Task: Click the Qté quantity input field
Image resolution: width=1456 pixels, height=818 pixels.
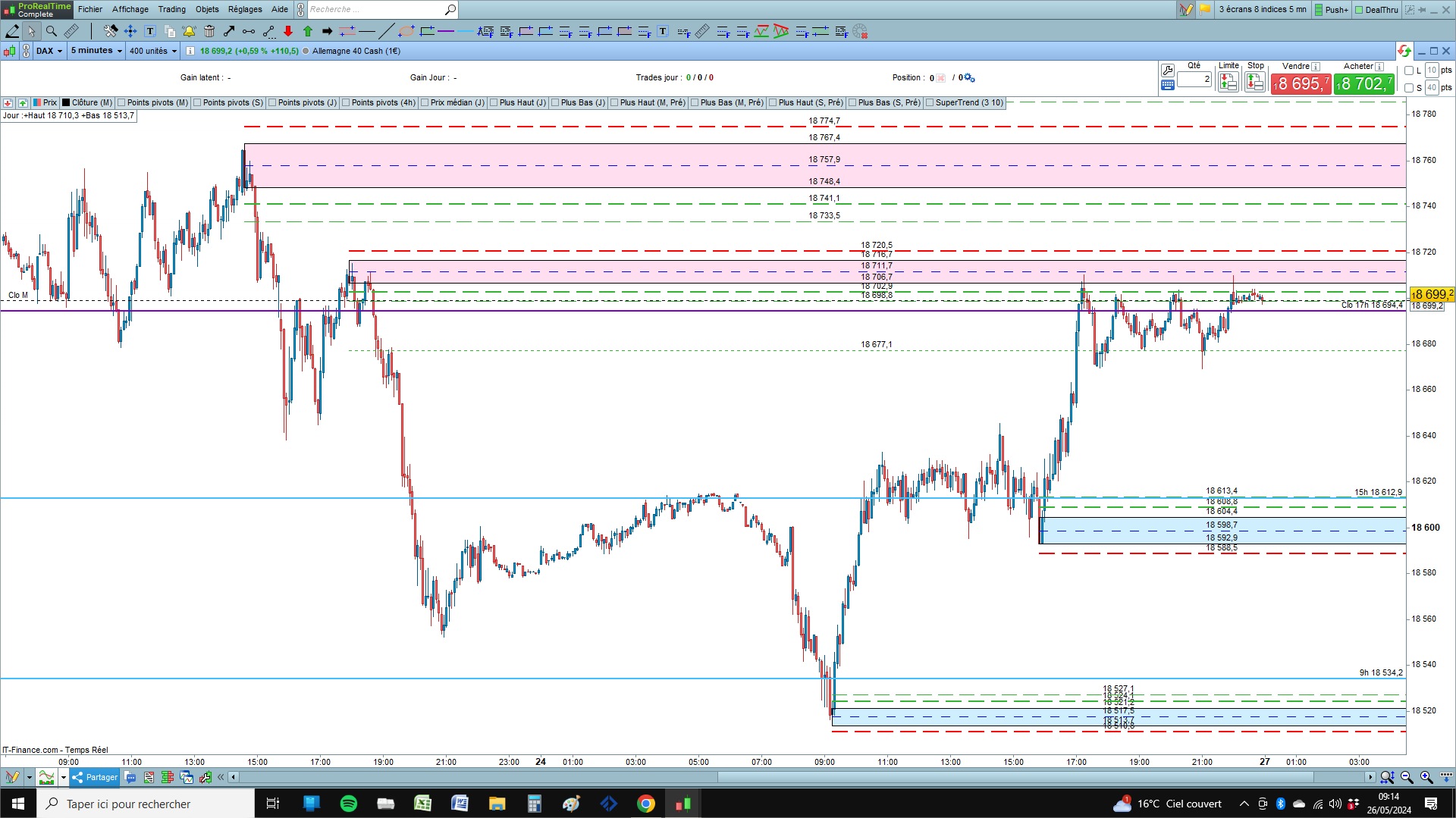Action: (1194, 79)
